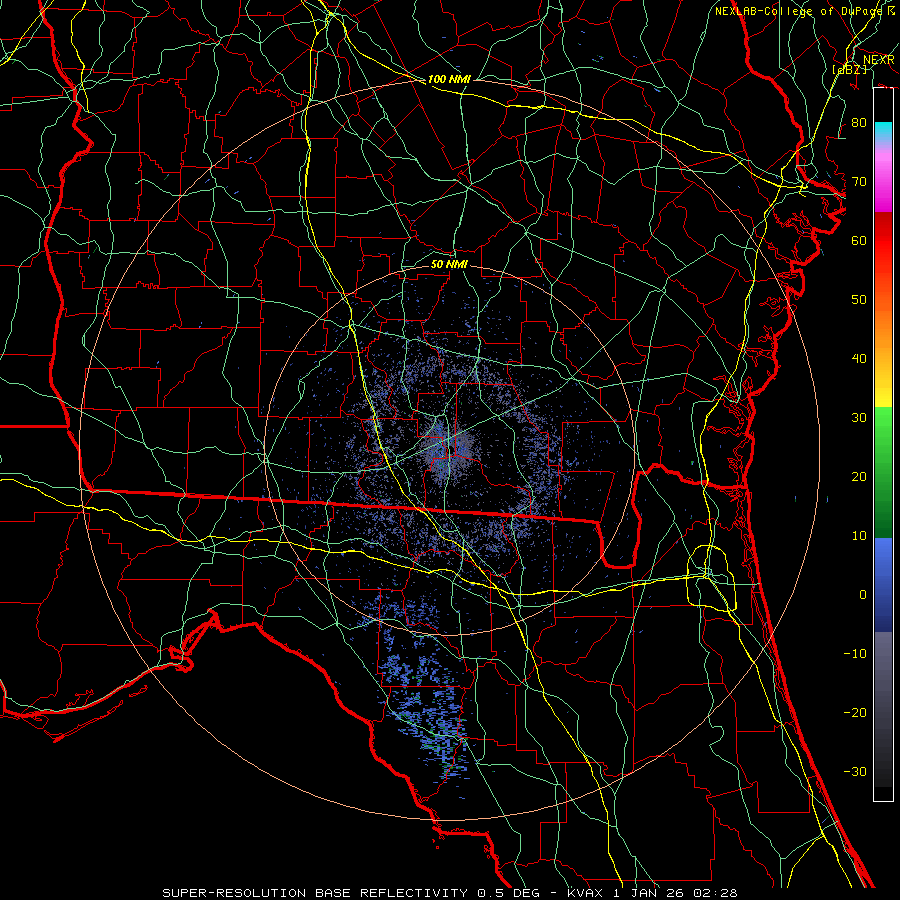This screenshot has height=900, width=900.
Task: Click the 30 value on color scale
Action: pos(859,418)
